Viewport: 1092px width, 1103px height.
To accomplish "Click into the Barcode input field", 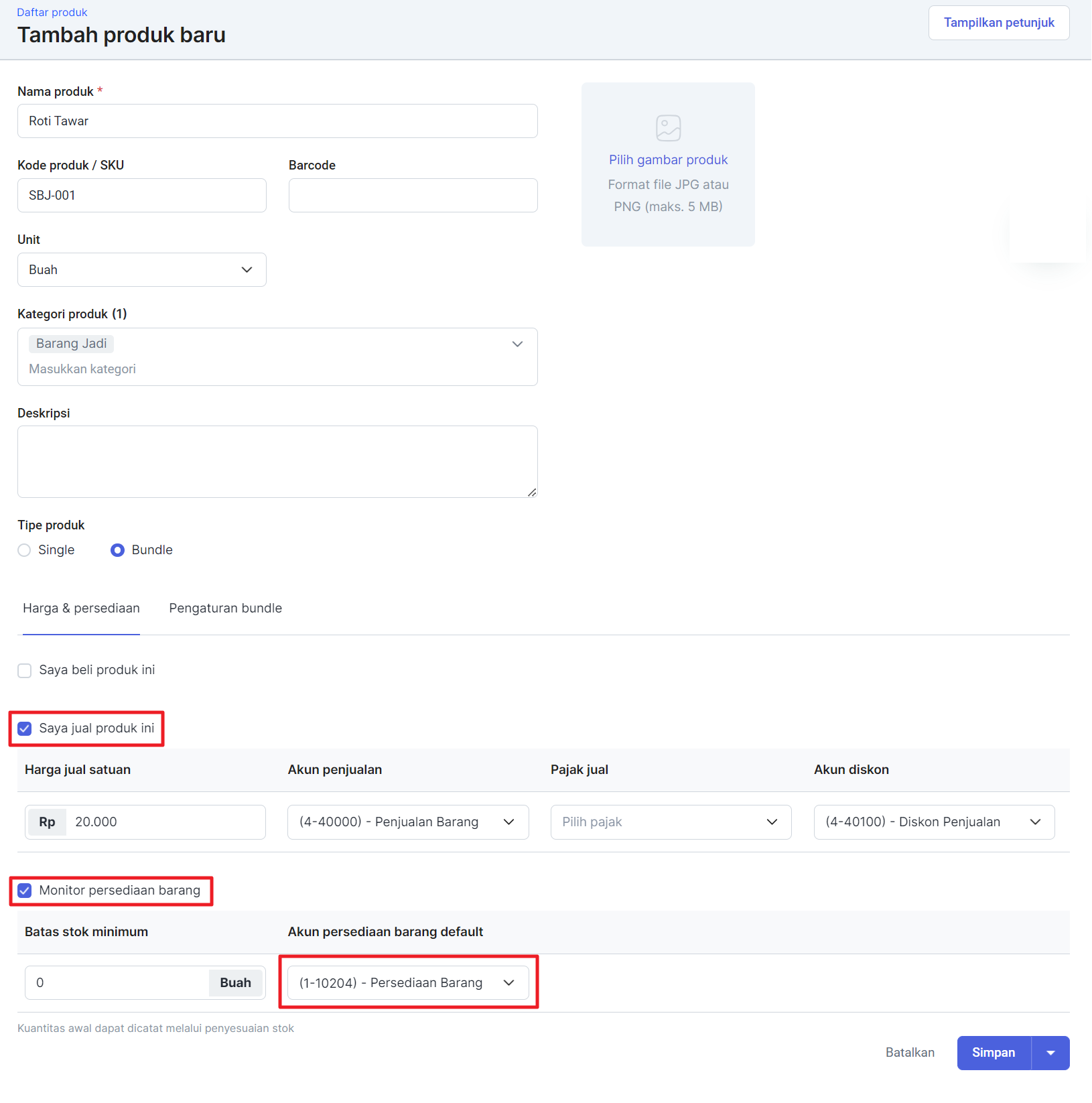I will pyautogui.click(x=413, y=195).
